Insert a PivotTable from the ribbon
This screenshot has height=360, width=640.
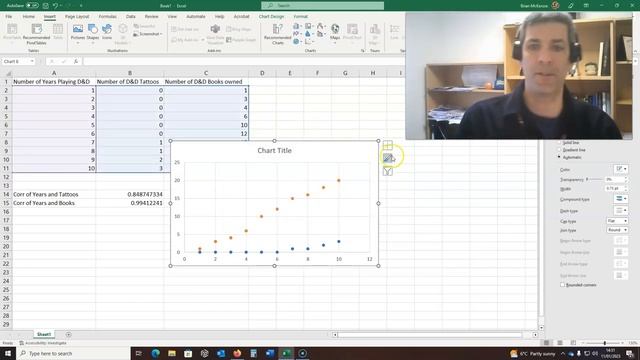pos(12,33)
